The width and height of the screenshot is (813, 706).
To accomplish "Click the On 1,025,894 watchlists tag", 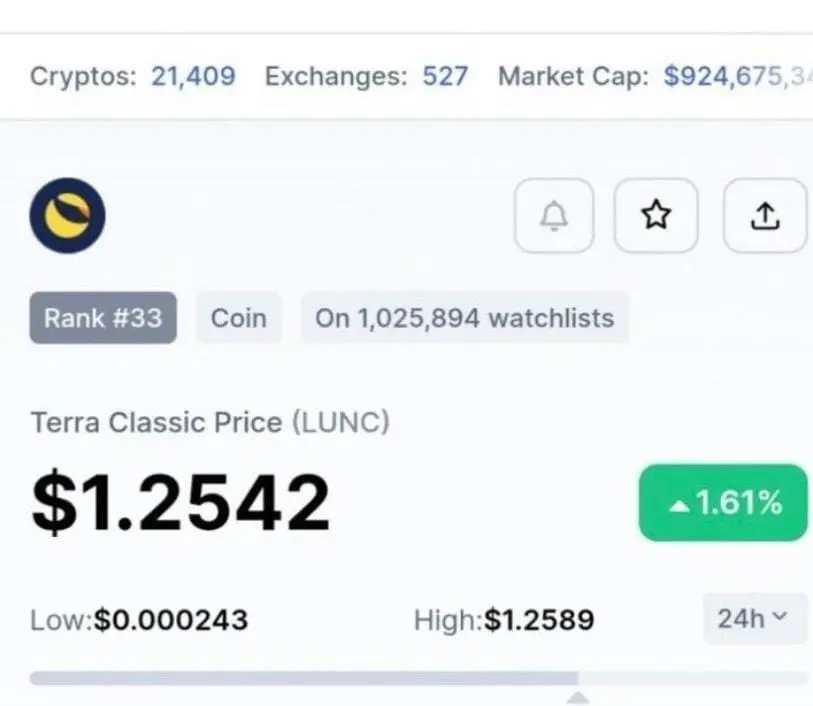I will [465, 318].
